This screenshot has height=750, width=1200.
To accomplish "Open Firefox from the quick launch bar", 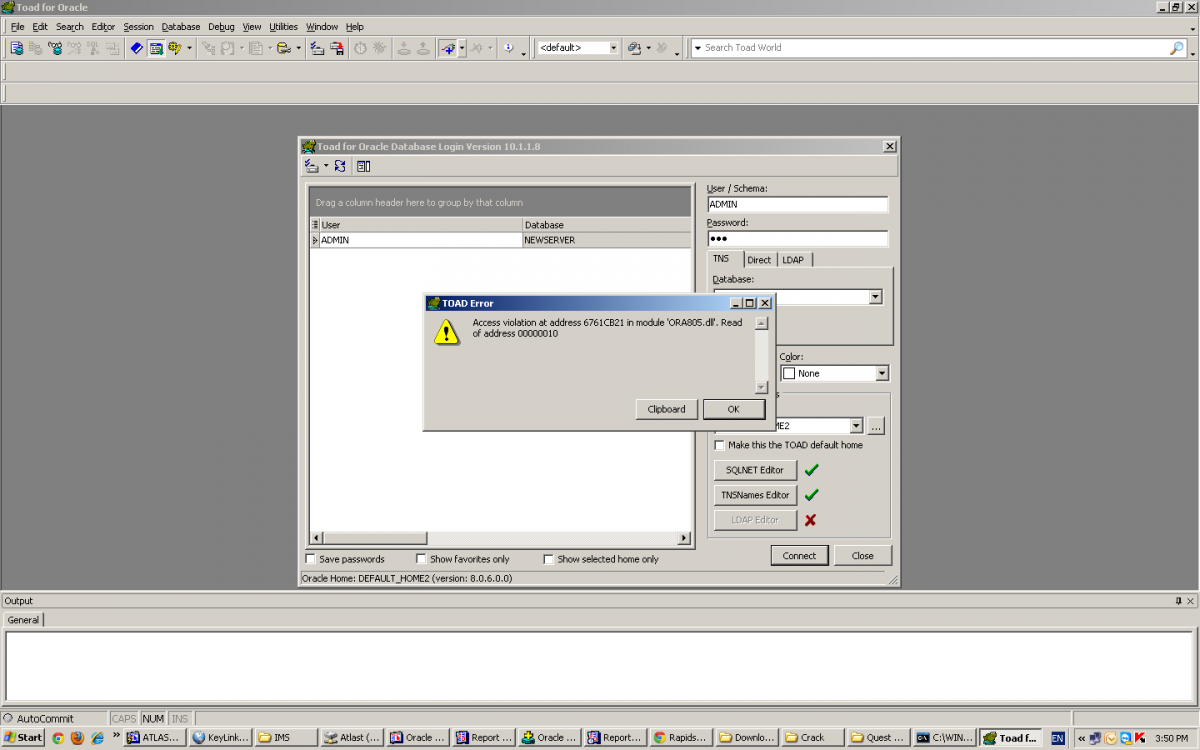I will click(77, 738).
